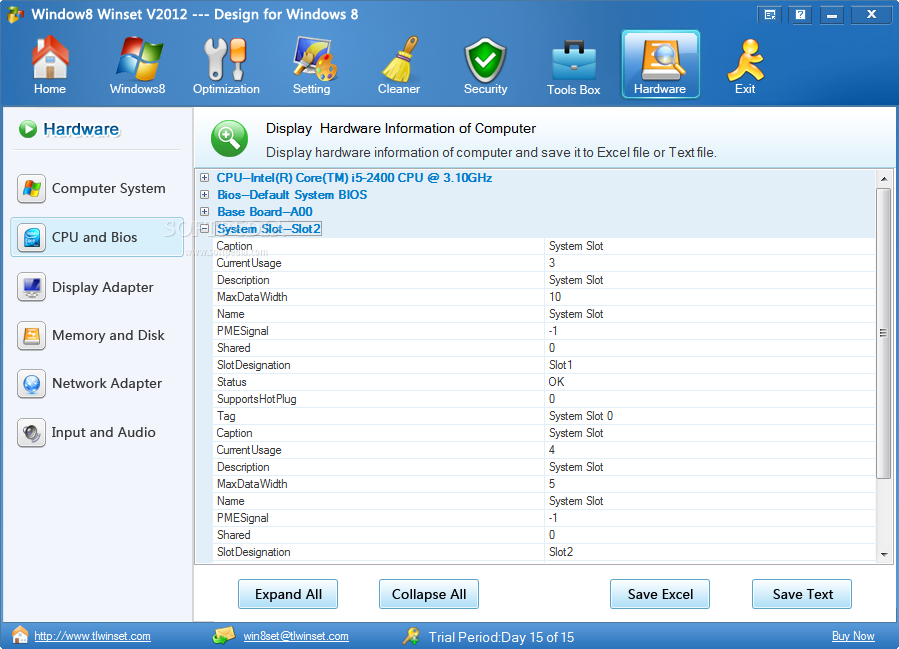Select the Base Board–A00 row text
This screenshot has height=649, width=899.
[x=265, y=212]
